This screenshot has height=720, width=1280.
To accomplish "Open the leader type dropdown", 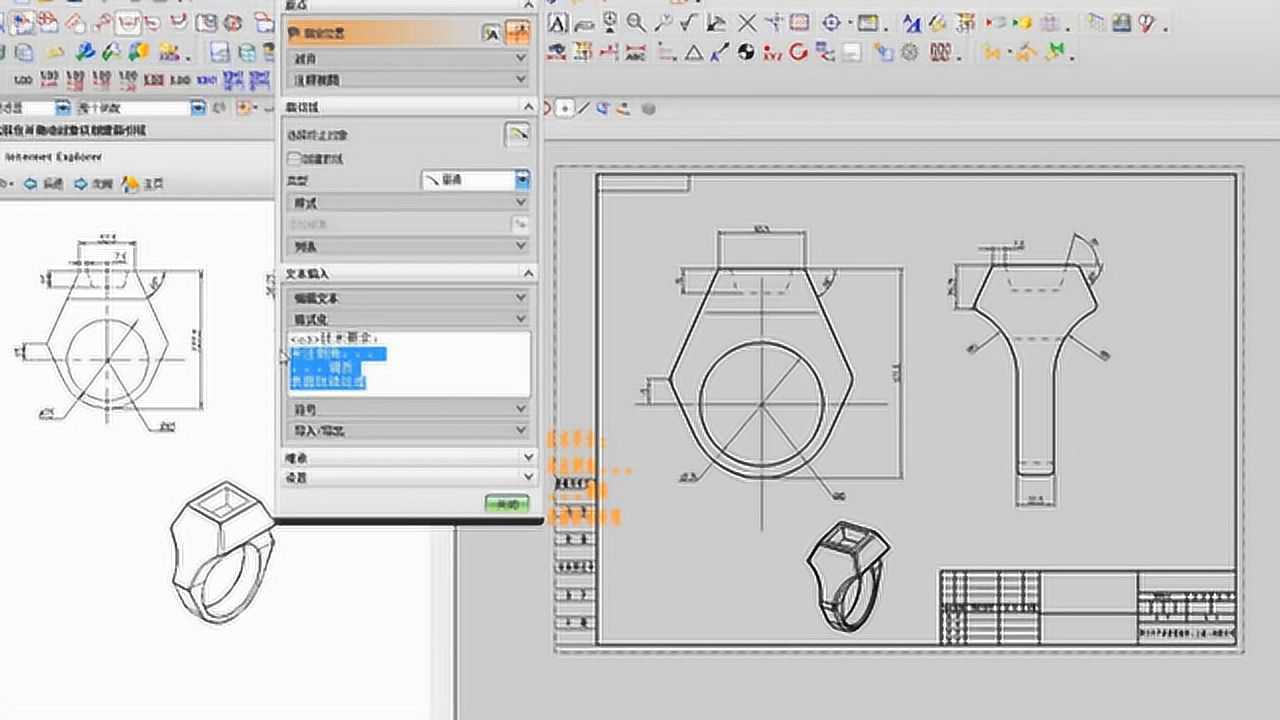I will pos(522,180).
